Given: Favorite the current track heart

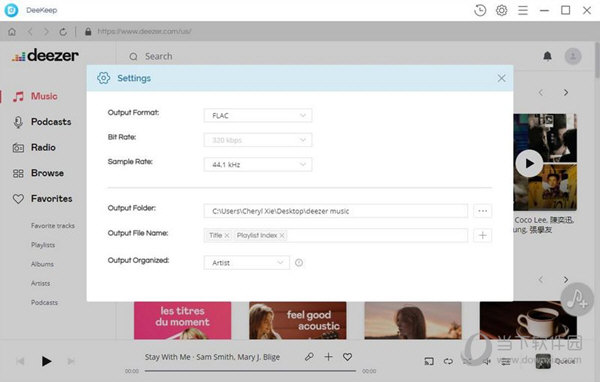Looking at the screenshot, I should pos(347,357).
